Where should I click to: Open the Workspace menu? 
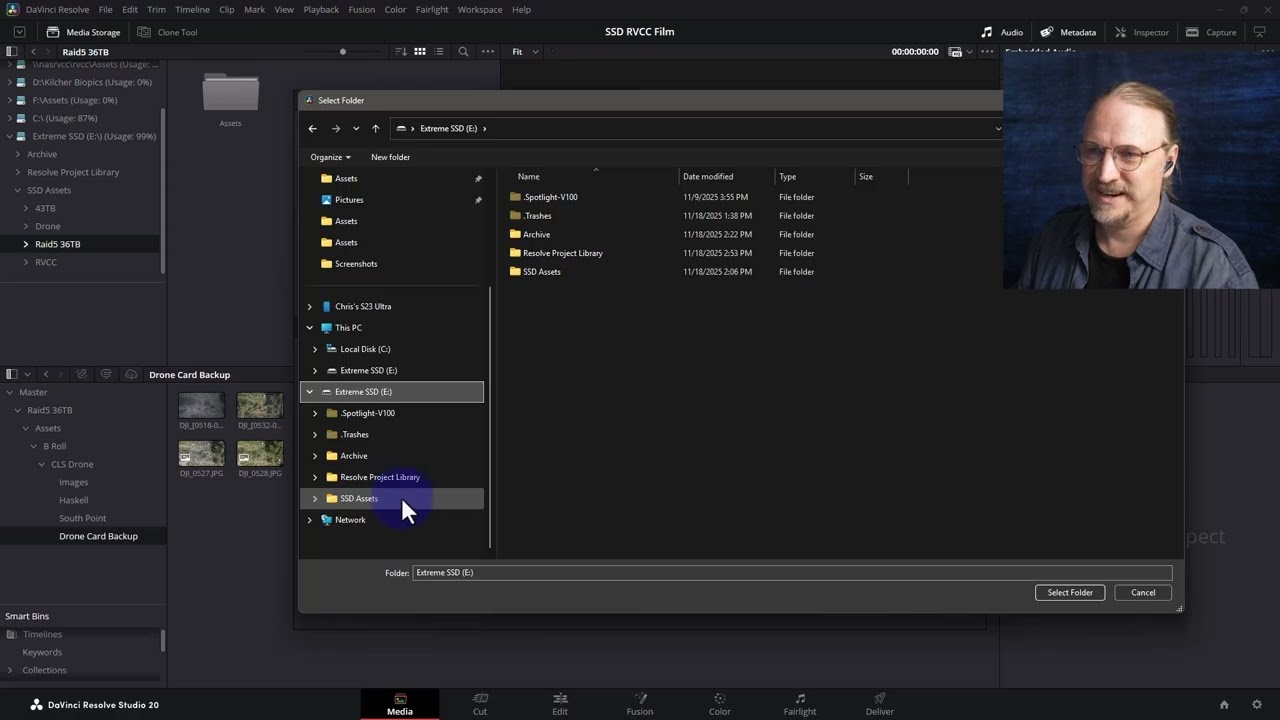tap(480, 9)
